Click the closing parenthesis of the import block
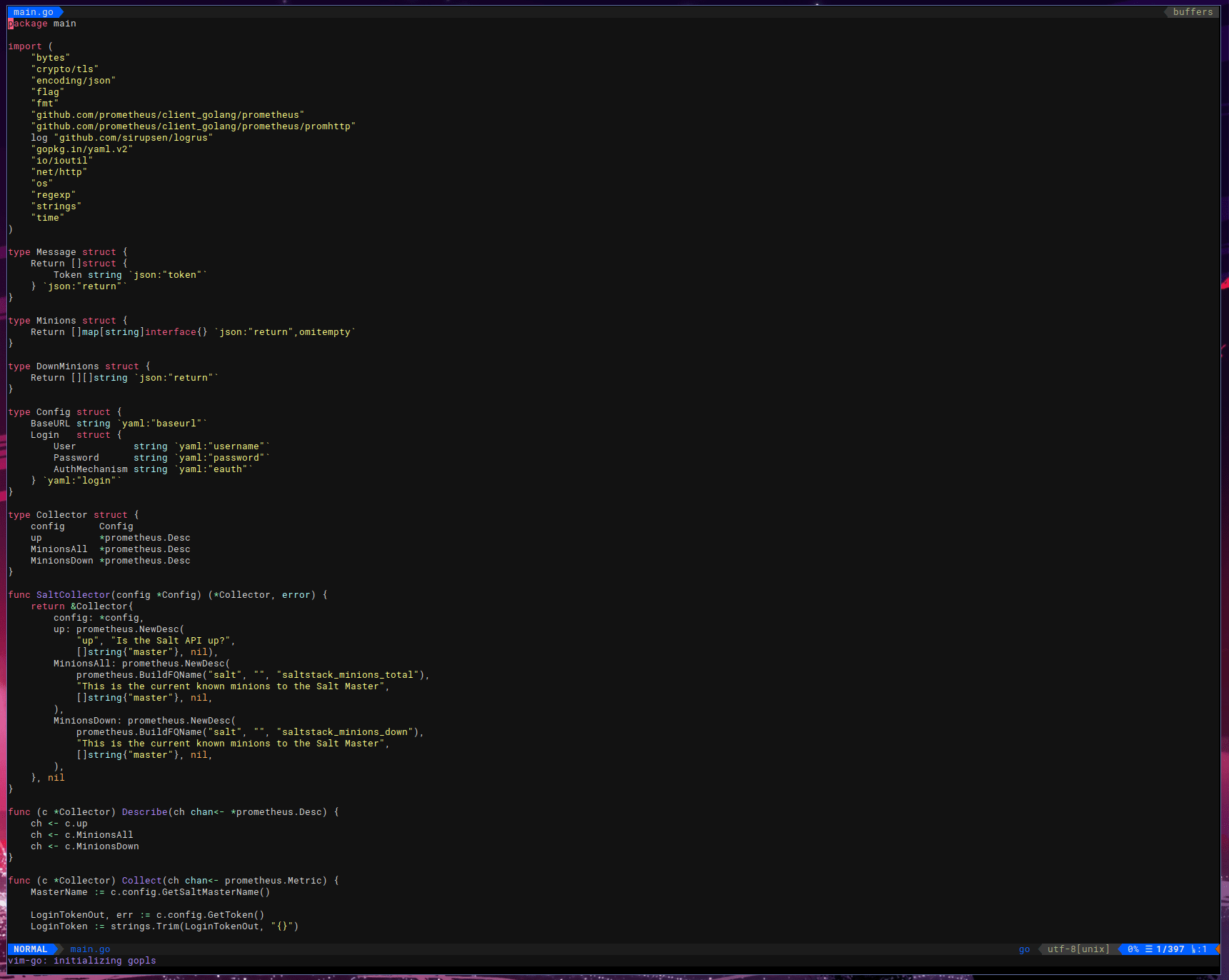 click(x=11, y=229)
